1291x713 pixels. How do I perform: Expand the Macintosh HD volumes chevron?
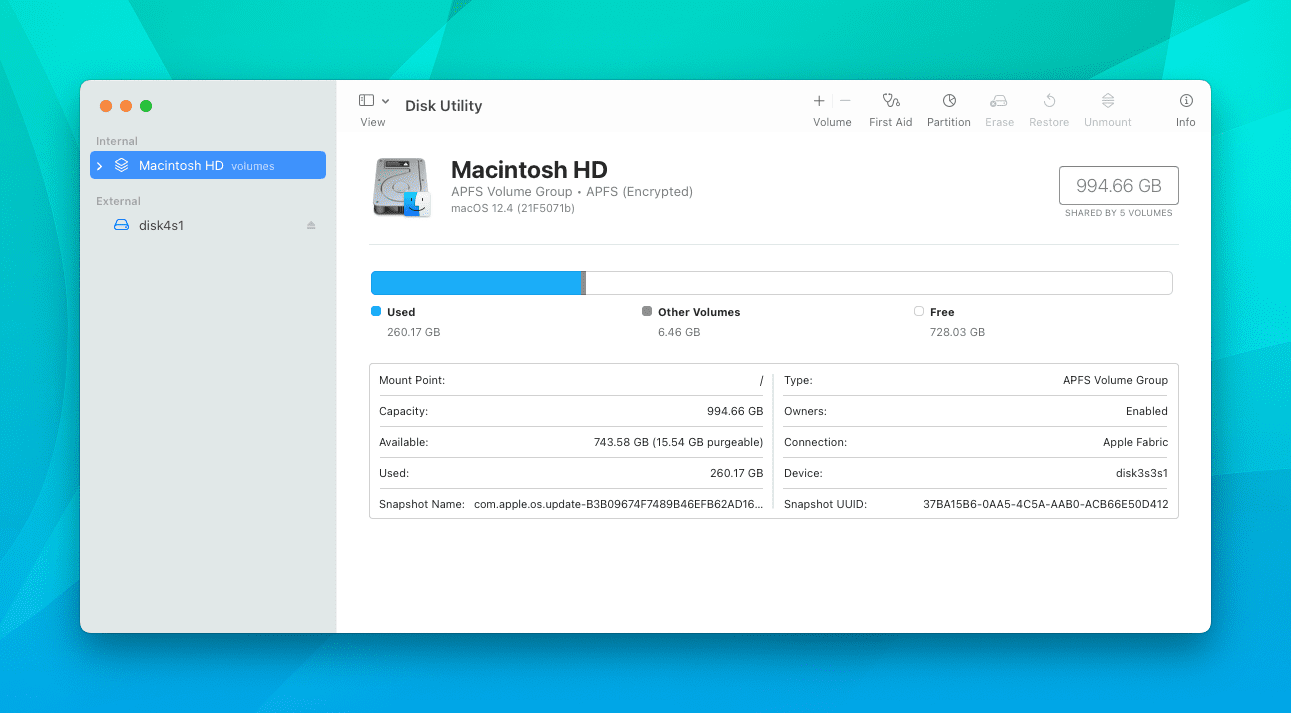pyautogui.click(x=99, y=166)
